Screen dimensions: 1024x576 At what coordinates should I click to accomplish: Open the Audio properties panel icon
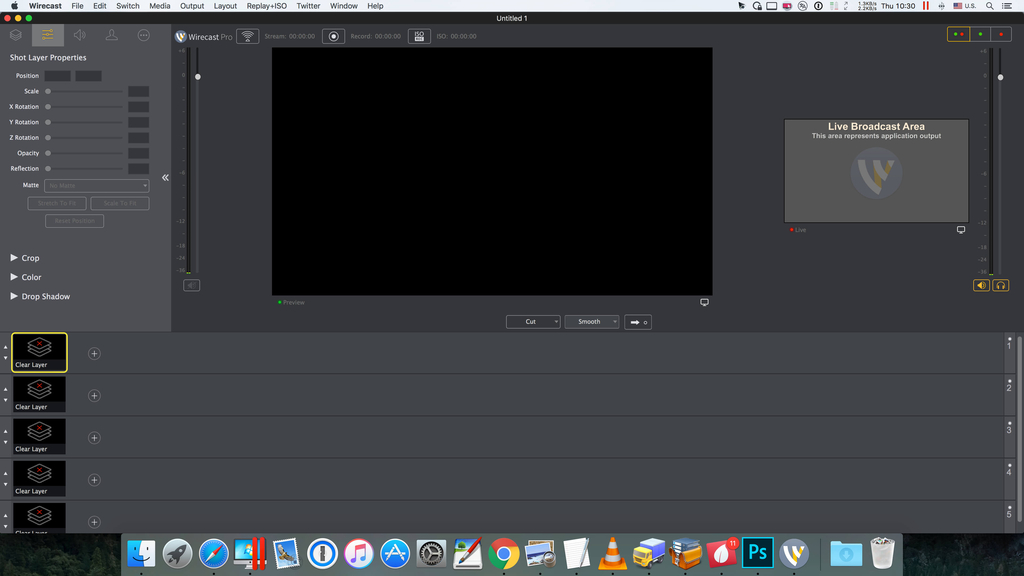pyautogui.click(x=78, y=35)
